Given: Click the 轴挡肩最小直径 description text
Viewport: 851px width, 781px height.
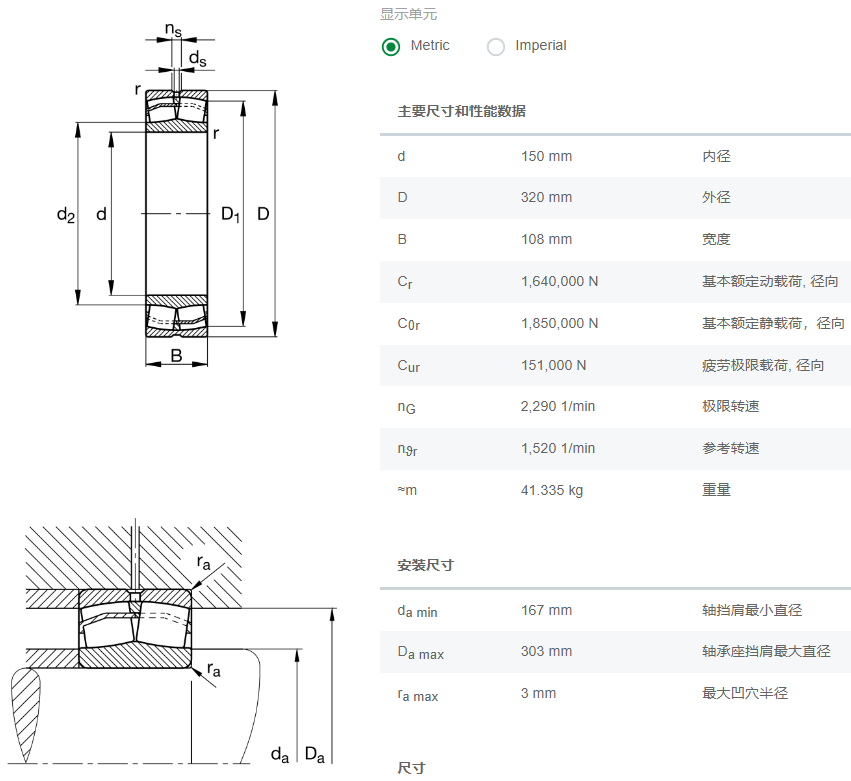Looking at the screenshot, I should (x=752, y=611).
